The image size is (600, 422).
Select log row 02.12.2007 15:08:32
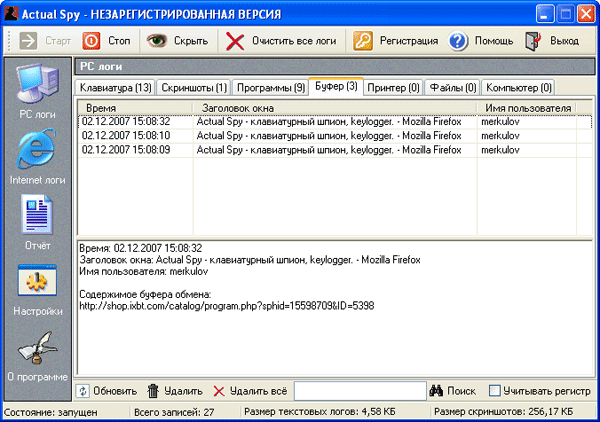tap(335, 122)
